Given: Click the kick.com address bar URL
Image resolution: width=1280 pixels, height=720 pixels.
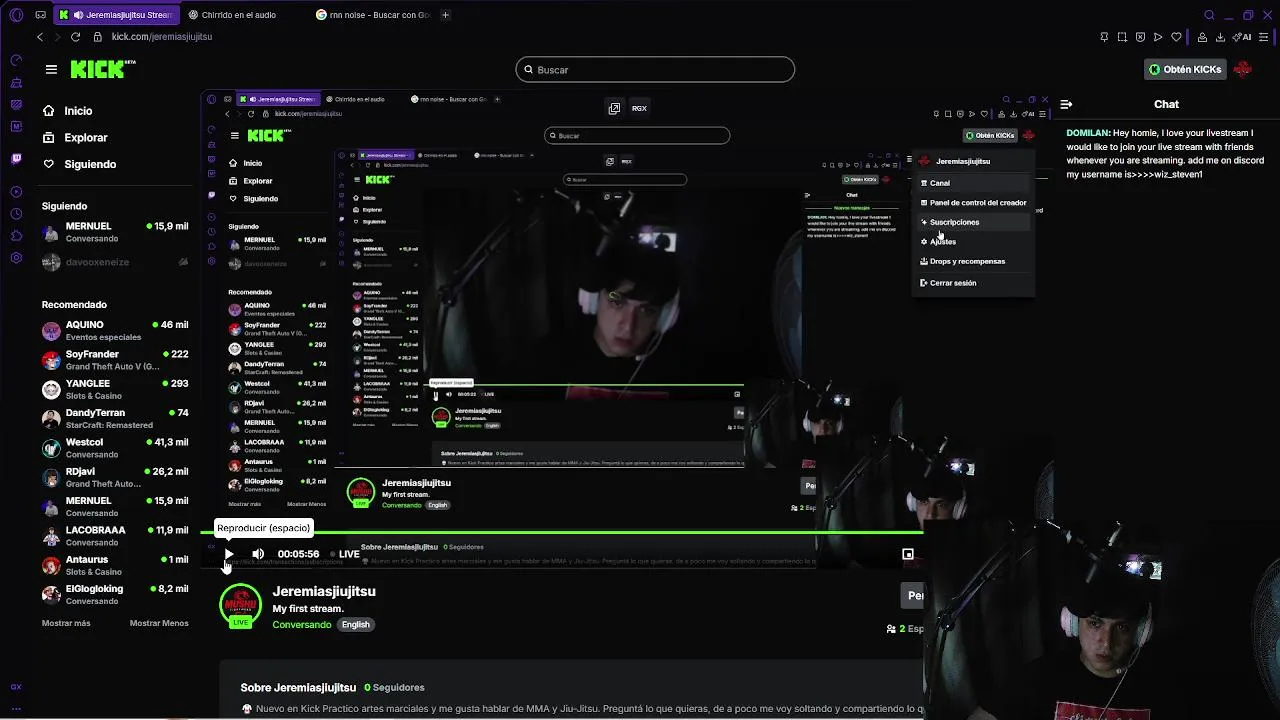Looking at the screenshot, I should [x=162, y=37].
